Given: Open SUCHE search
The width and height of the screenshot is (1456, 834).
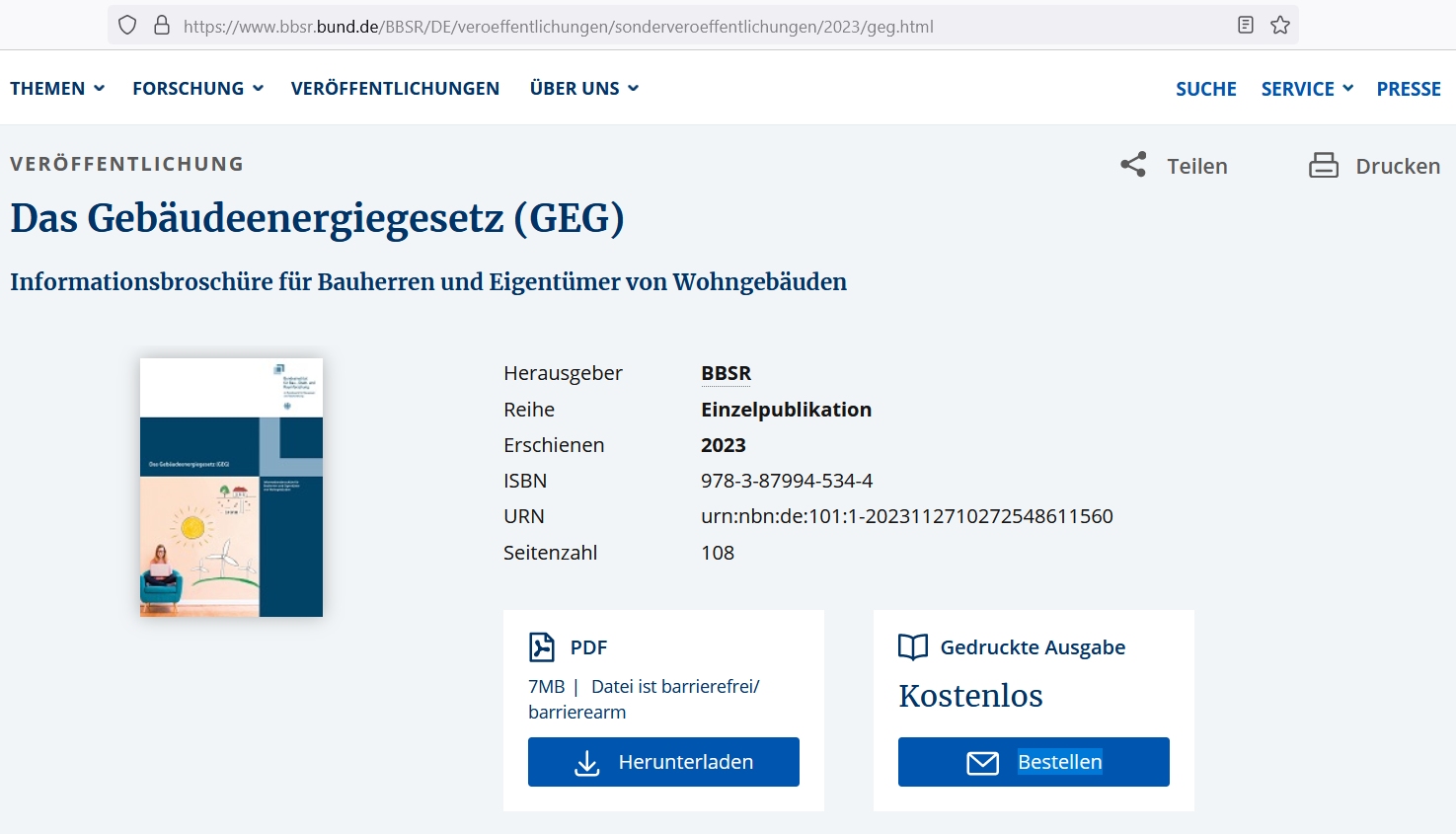Looking at the screenshot, I should (x=1205, y=89).
